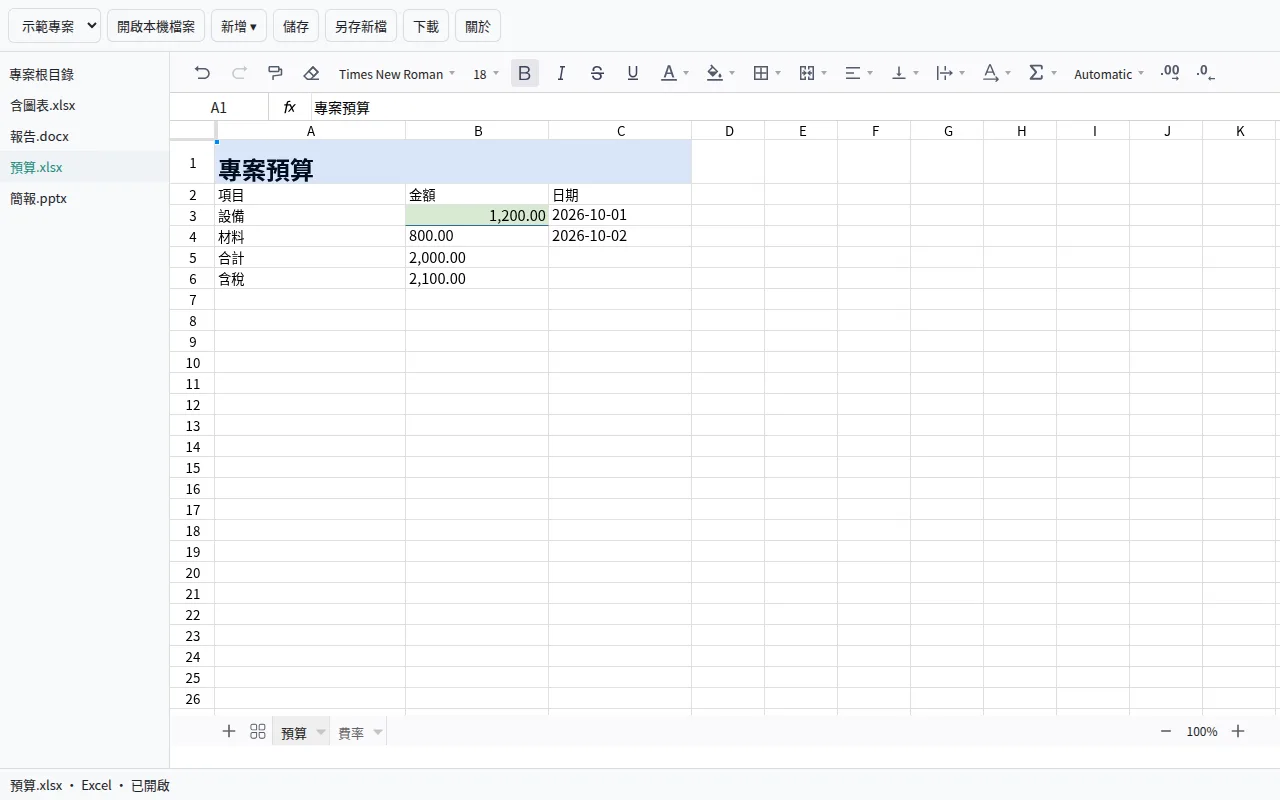Toggle italic formatting
1280x800 pixels.
[561, 73]
